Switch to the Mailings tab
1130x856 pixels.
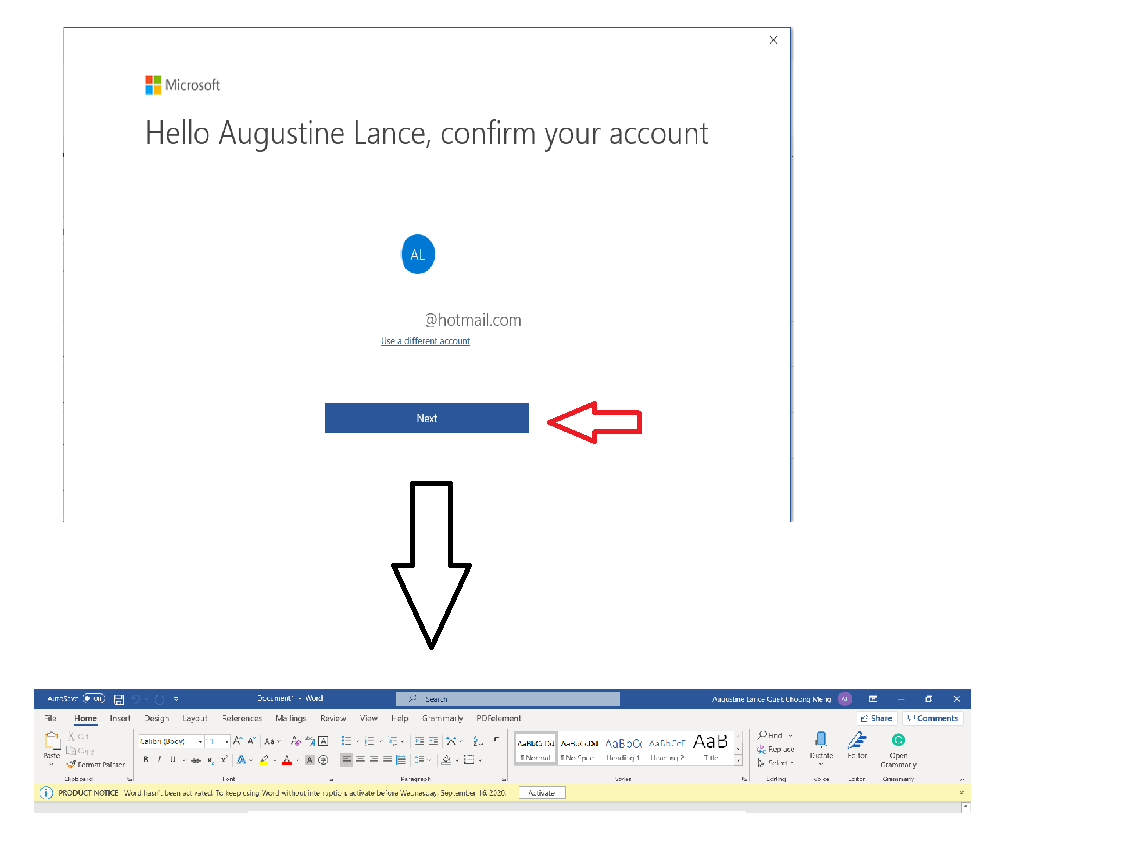(290, 718)
